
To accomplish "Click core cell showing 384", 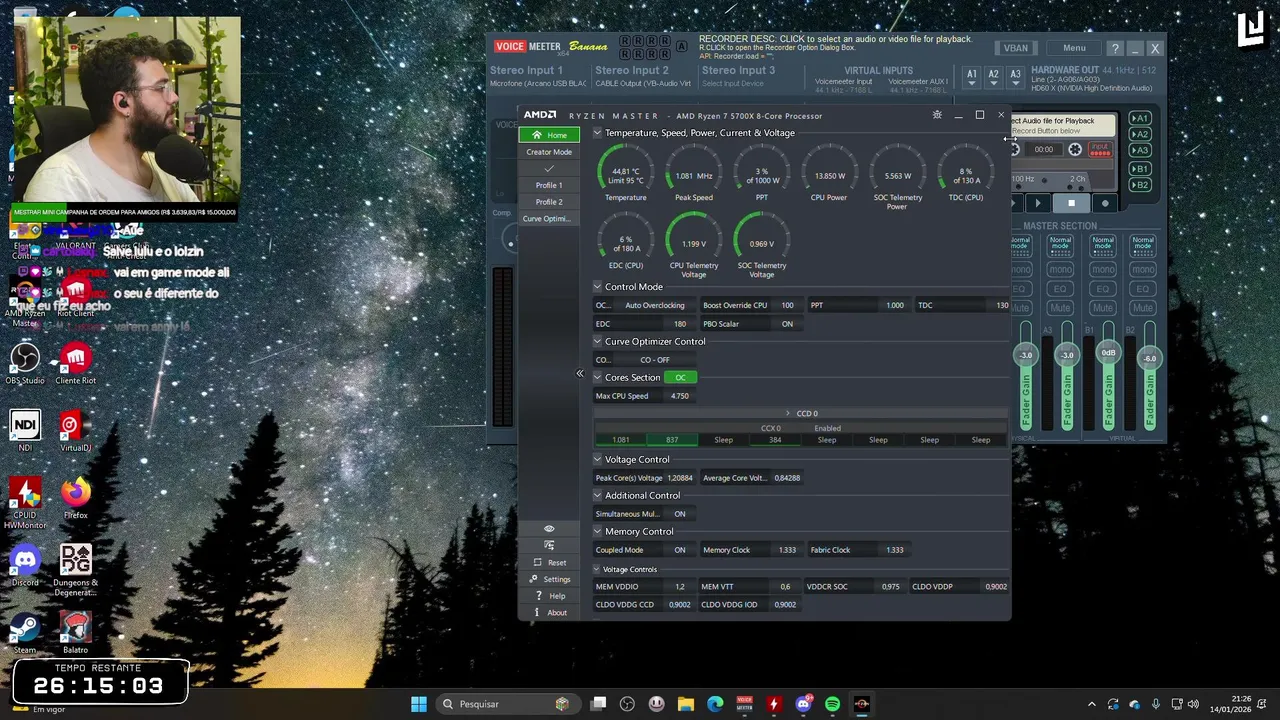I will (x=775, y=440).
